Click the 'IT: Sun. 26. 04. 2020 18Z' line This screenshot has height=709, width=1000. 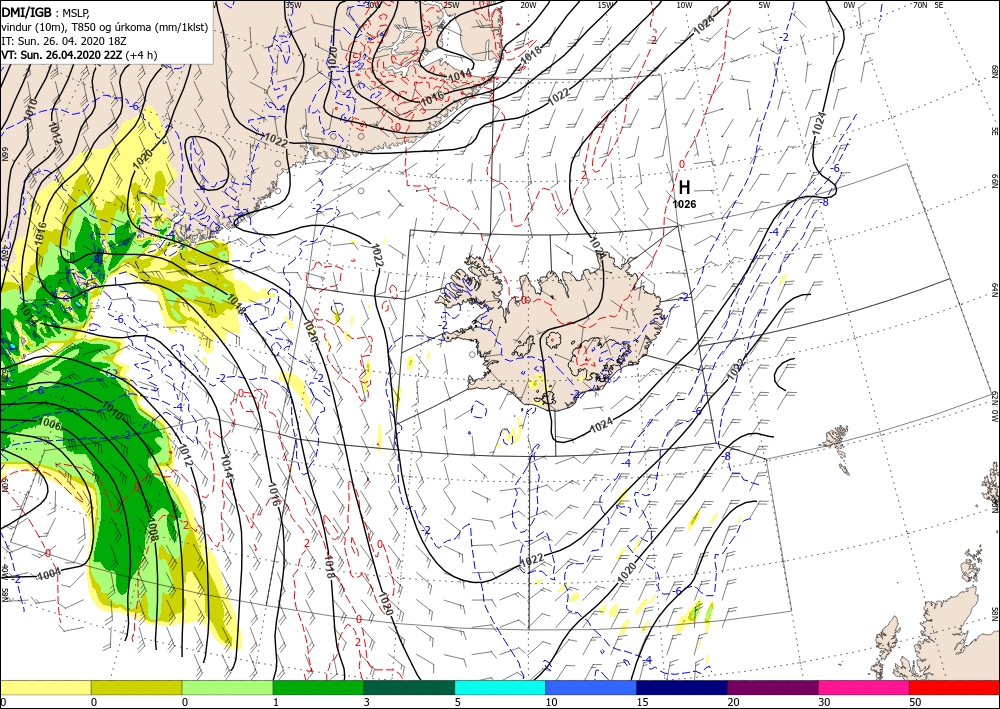62,41
